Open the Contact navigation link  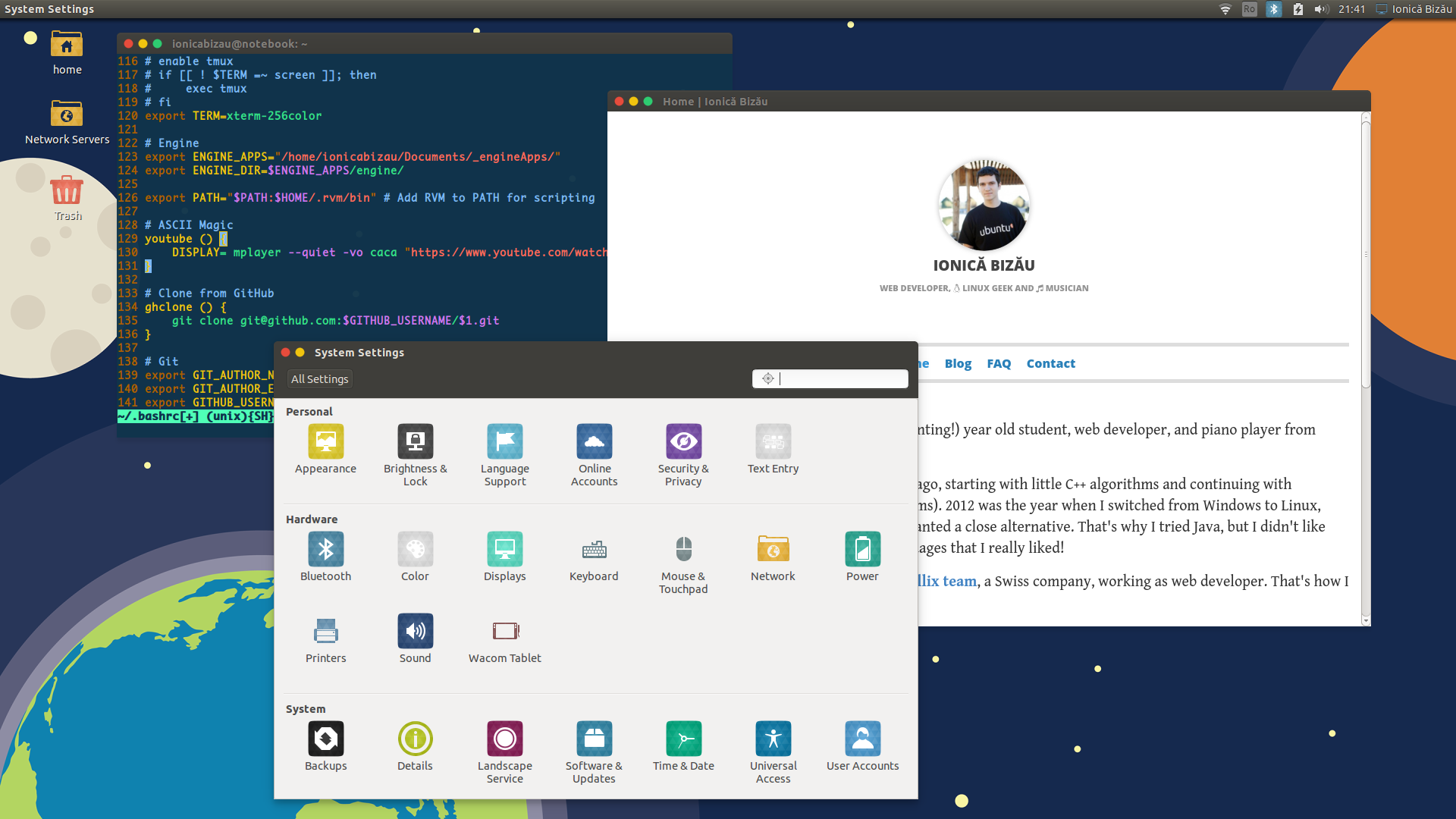point(1050,364)
